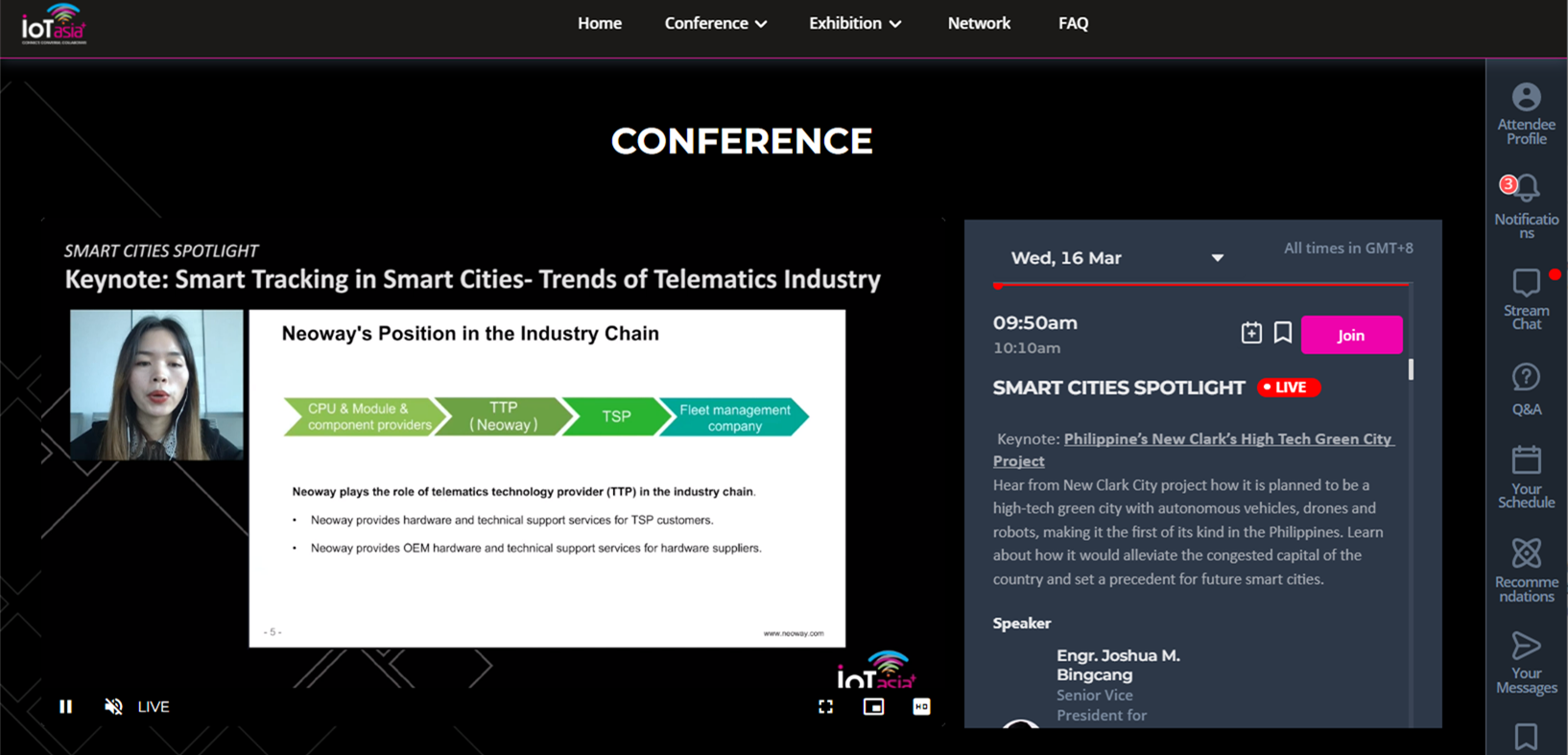The height and width of the screenshot is (755, 1568).
Task: Expand the Wed, 16 Mar date dropdown
Action: (x=1217, y=258)
